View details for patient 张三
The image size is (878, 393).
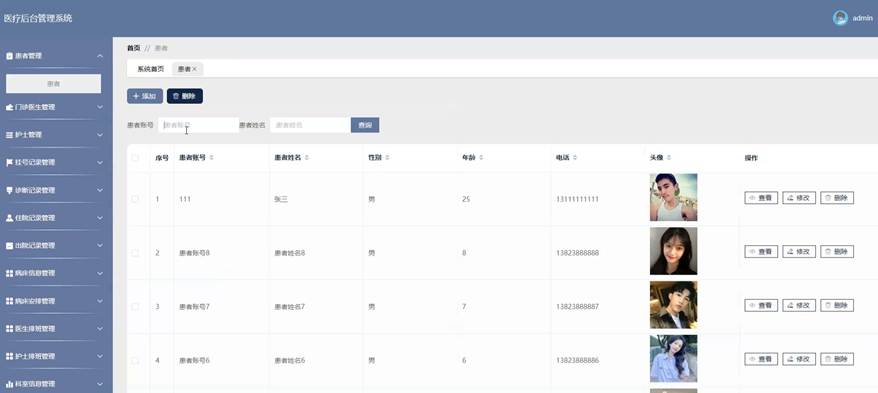coord(761,198)
